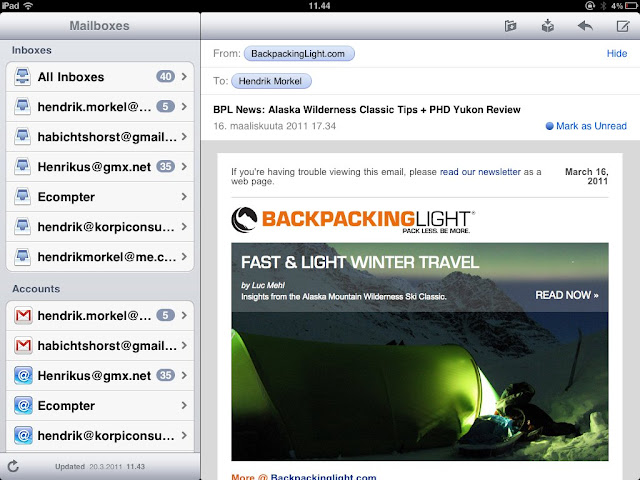Tap 'by Luc Mehl' author text
The image size is (640, 480).
(263, 285)
